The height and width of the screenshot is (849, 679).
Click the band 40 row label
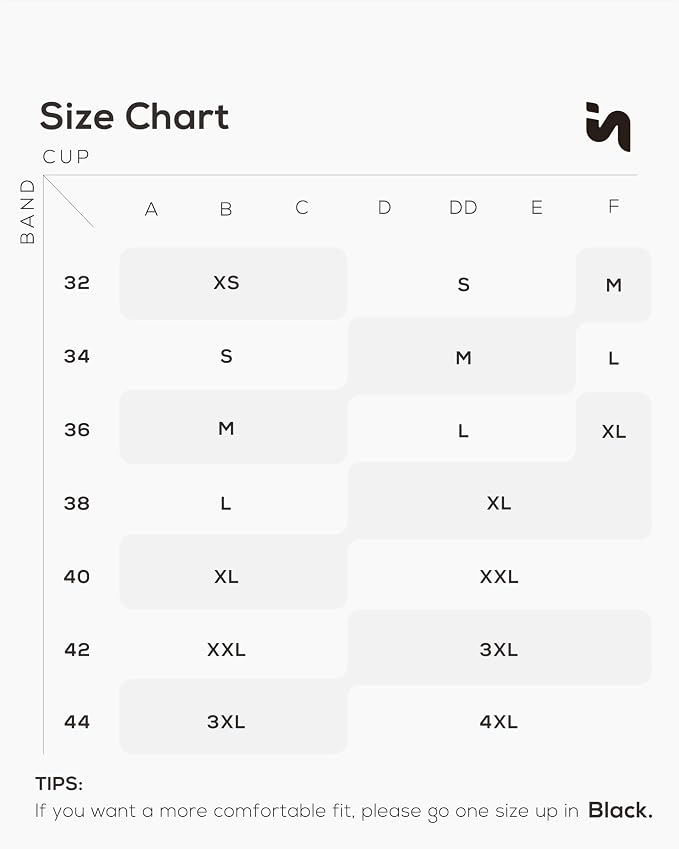point(76,576)
